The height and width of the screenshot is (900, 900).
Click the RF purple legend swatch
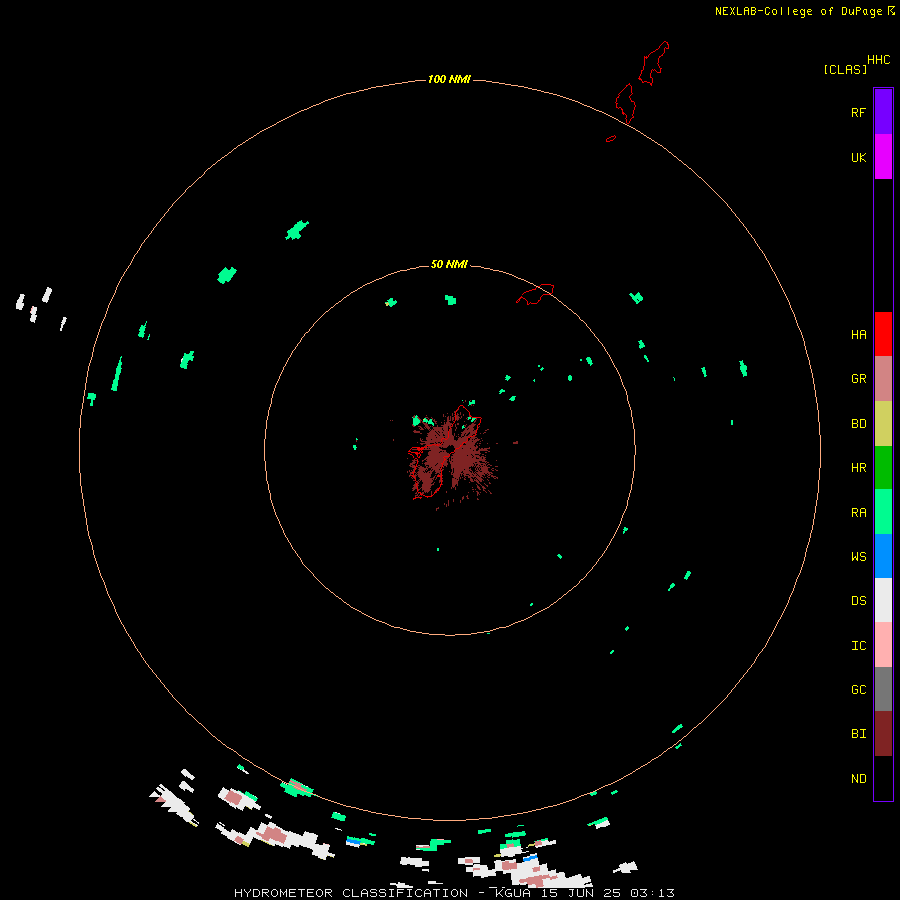(x=883, y=112)
